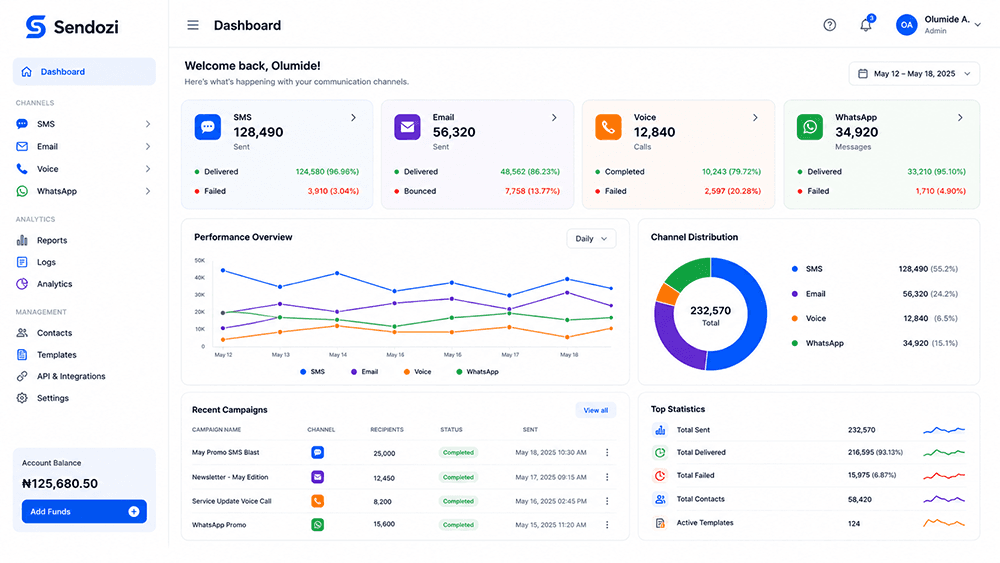Screen dimensions: 1000x563
Task: Toggle Email series in chart legend
Action: pyautogui.click(x=364, y=372)
